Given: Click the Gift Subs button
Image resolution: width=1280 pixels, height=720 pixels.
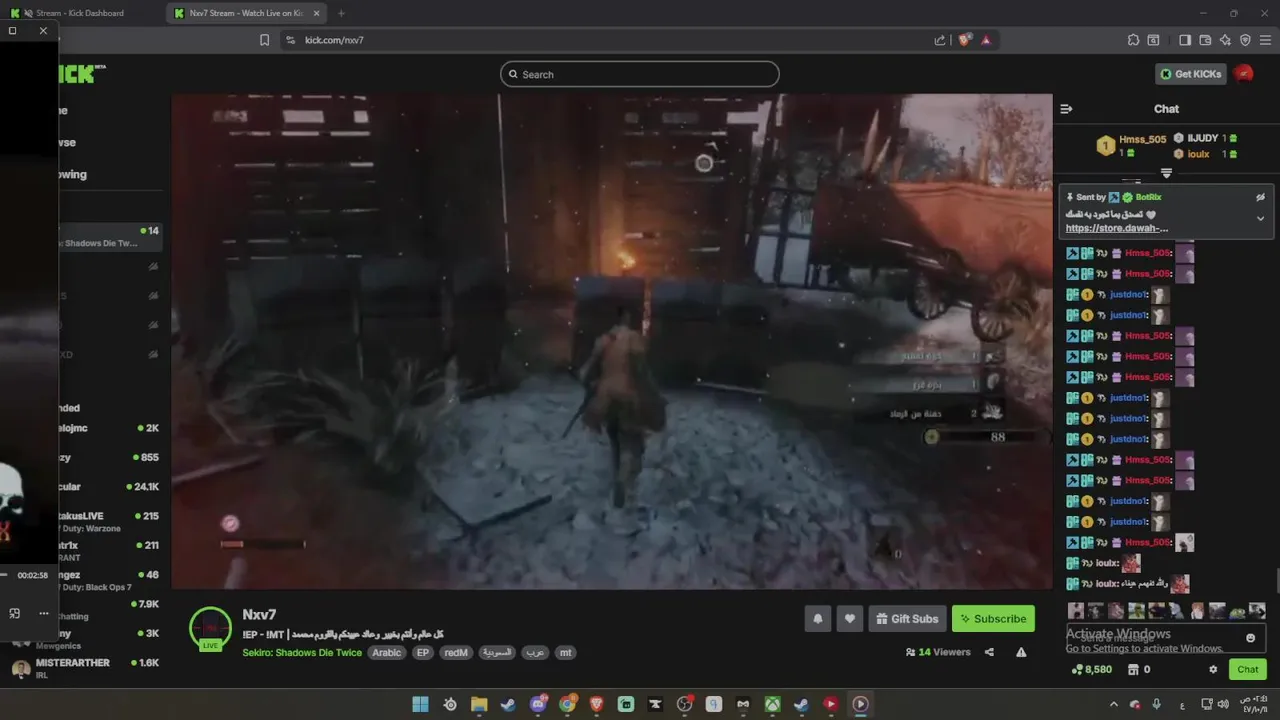Looking at the screenshot, I should [907, 619].
